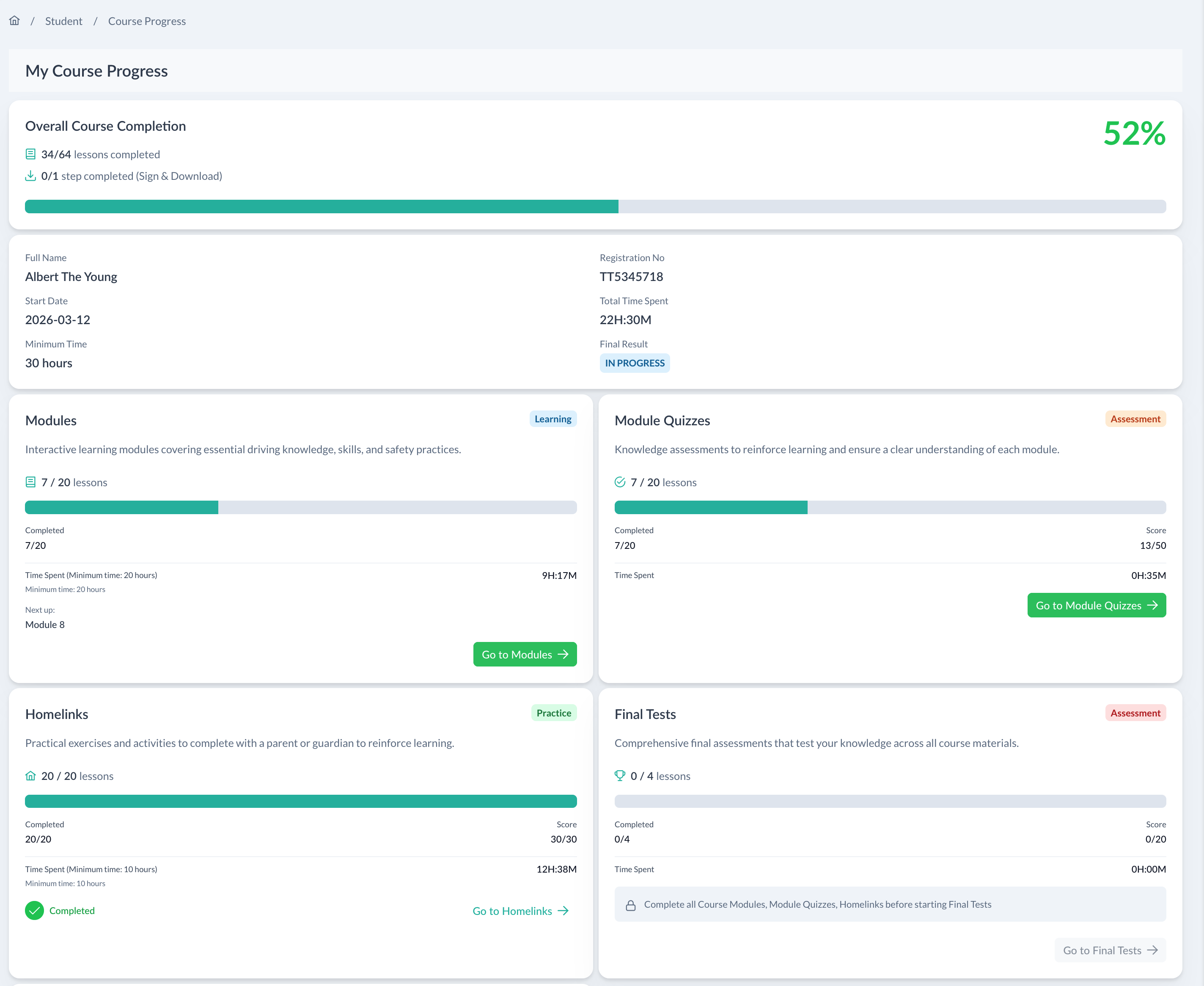Click the Module Quizzes check-circle icon

[620, 482]
